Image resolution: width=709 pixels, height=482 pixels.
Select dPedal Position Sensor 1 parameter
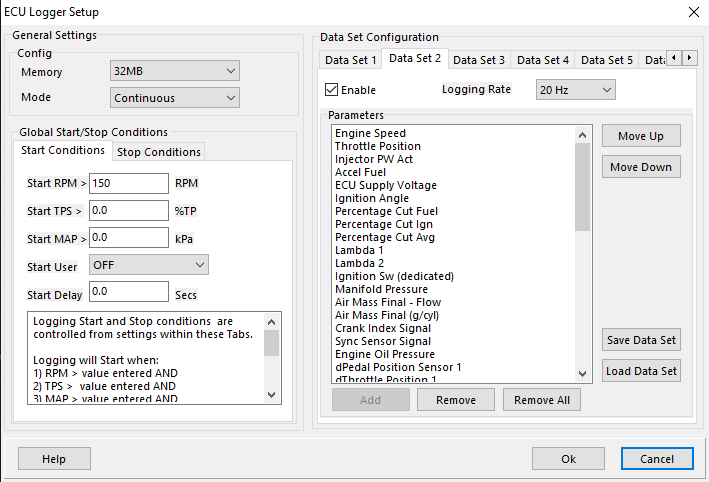[x=398, y=367]
